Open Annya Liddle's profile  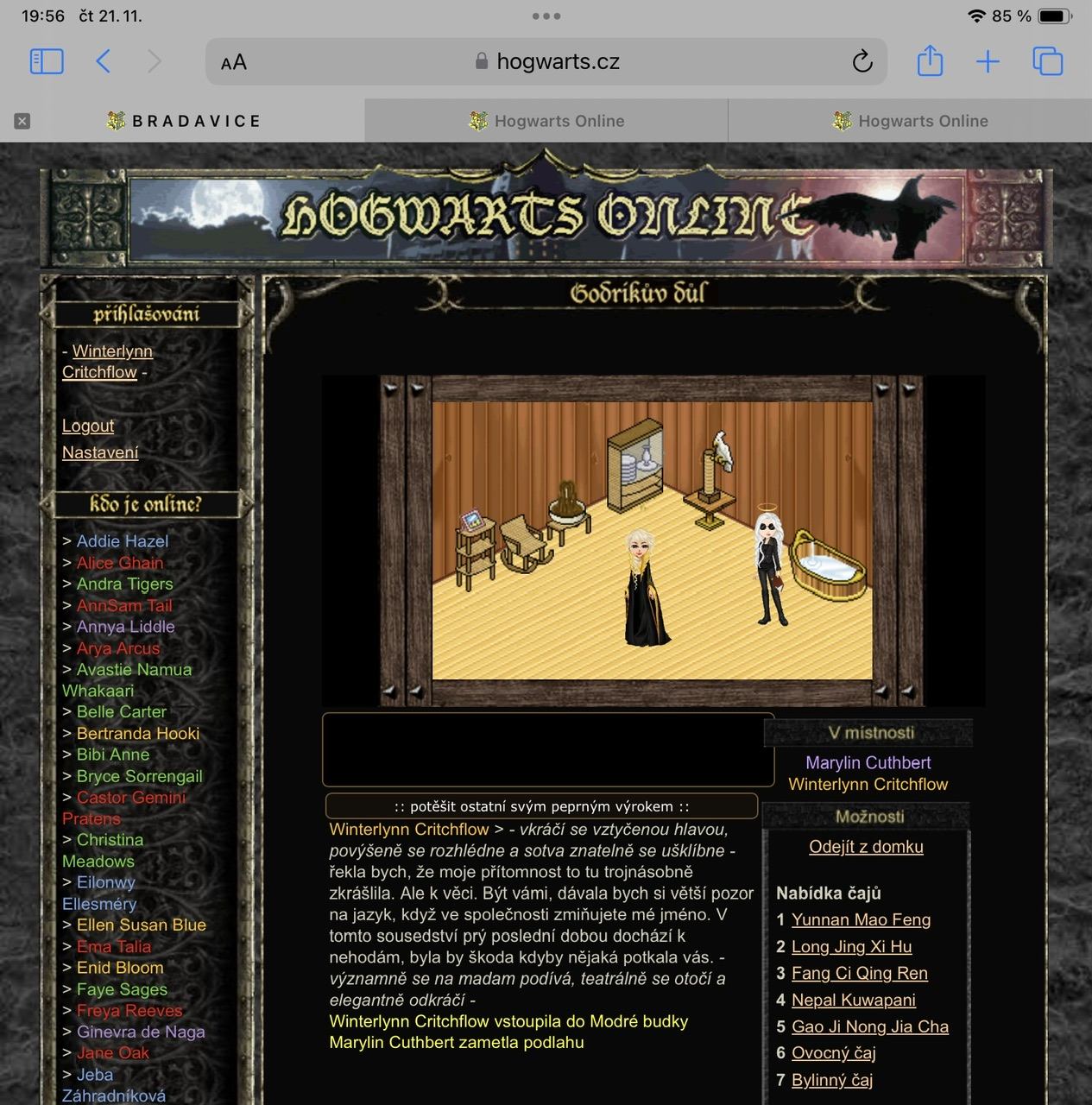click(x=126, y=627)
